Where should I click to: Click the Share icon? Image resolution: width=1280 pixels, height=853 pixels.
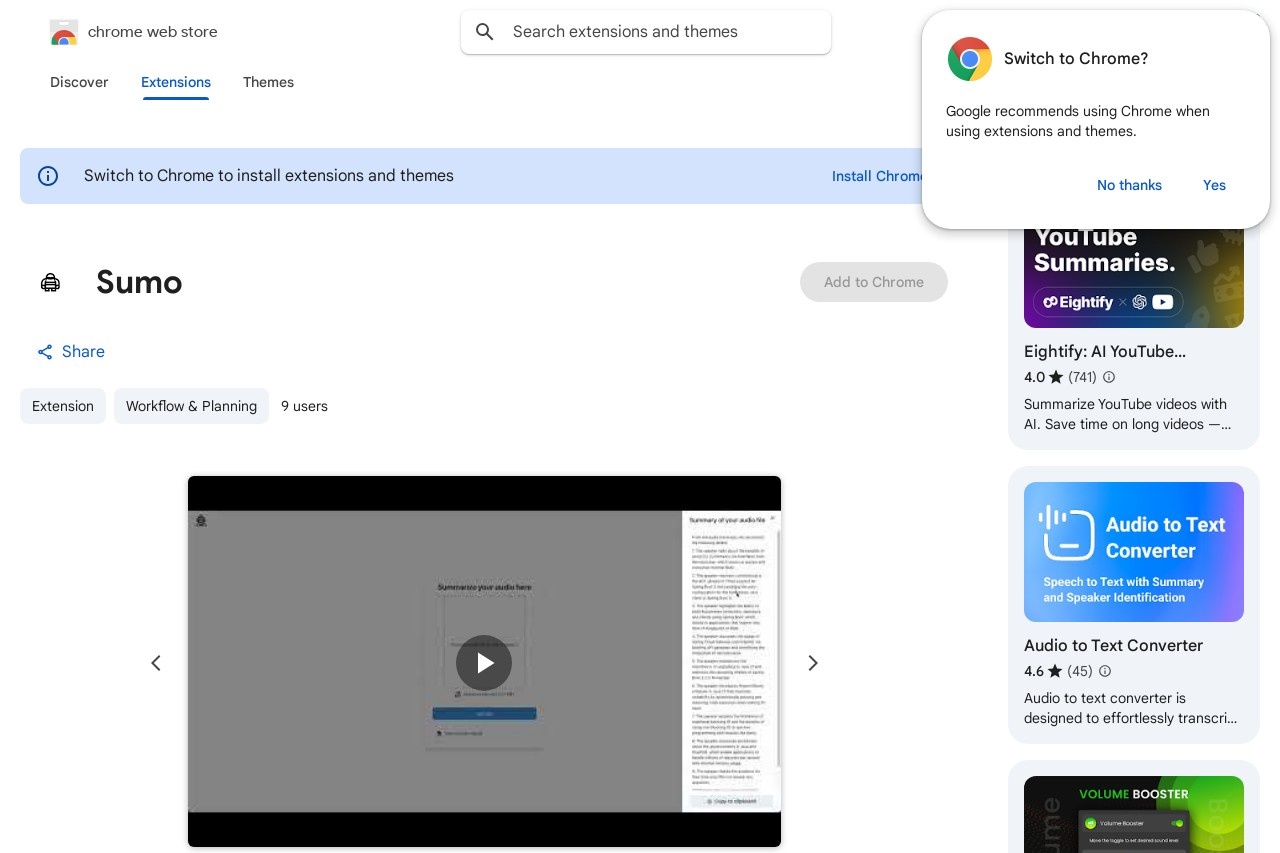45,352
